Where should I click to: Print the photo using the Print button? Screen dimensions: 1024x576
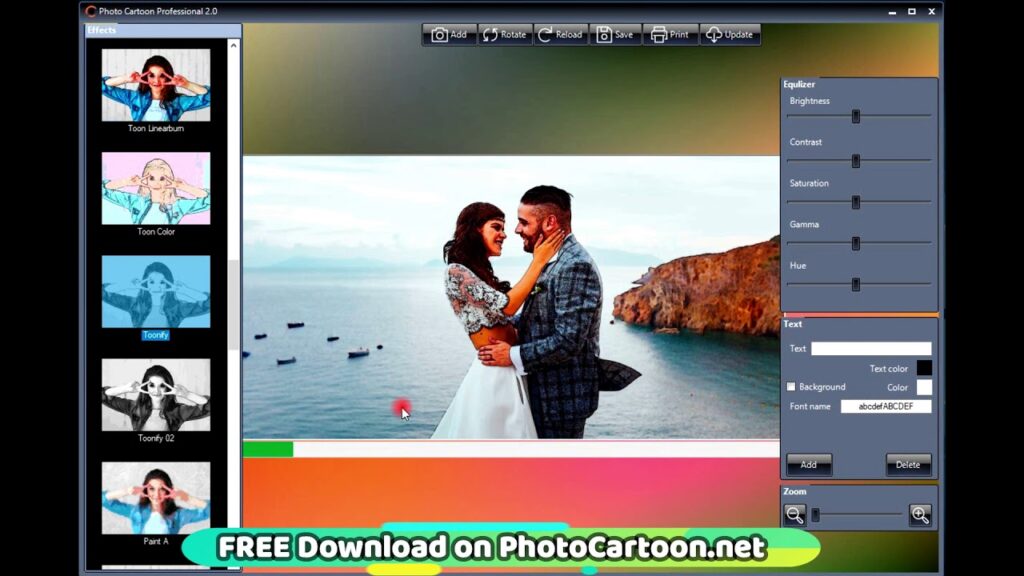coord(671,35)
